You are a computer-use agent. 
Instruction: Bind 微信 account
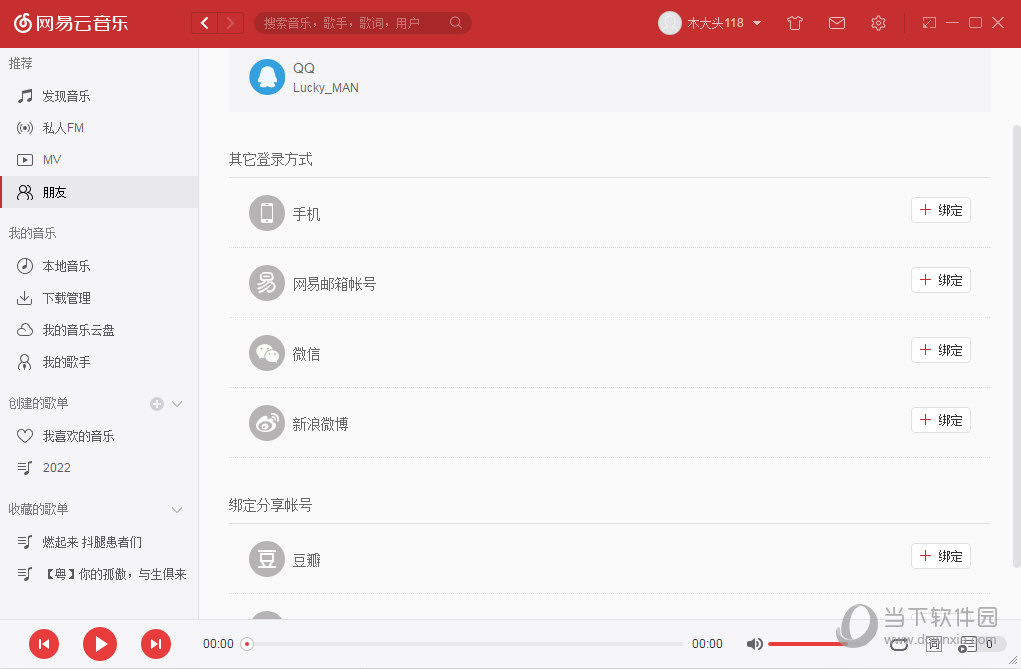(x=940, y=350)
